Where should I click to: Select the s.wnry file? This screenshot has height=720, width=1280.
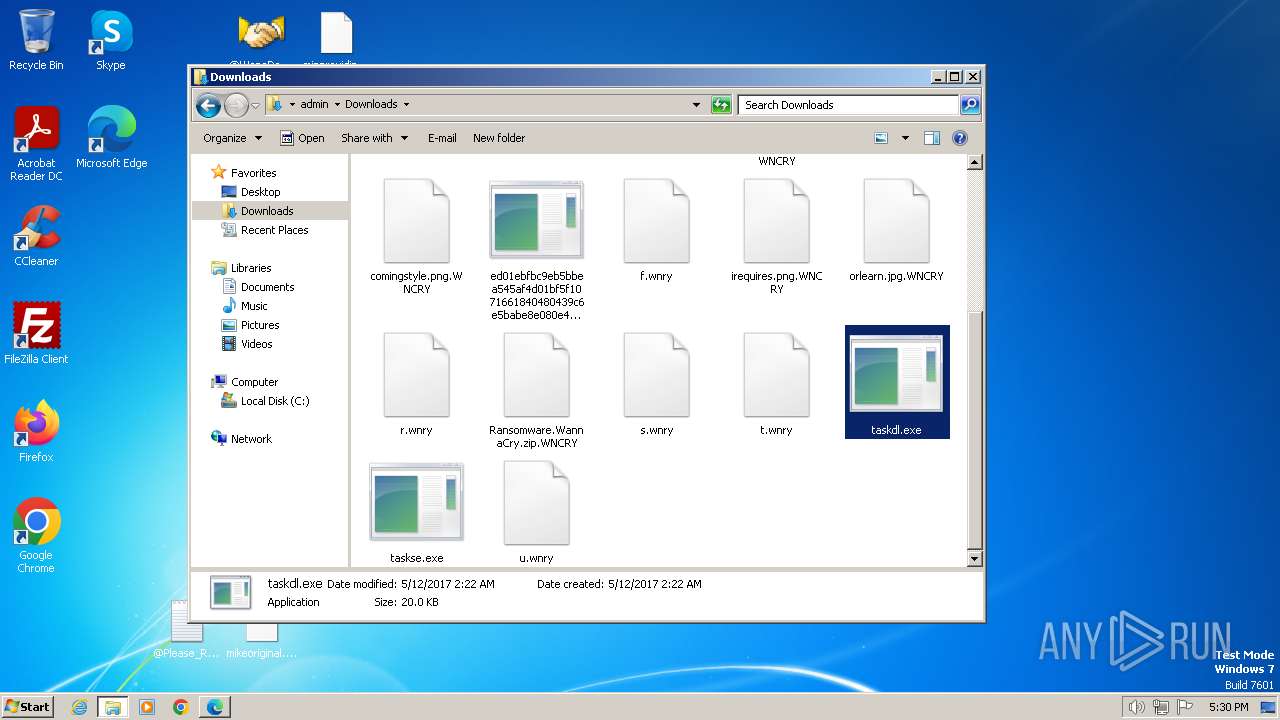[x=656, y=385]
